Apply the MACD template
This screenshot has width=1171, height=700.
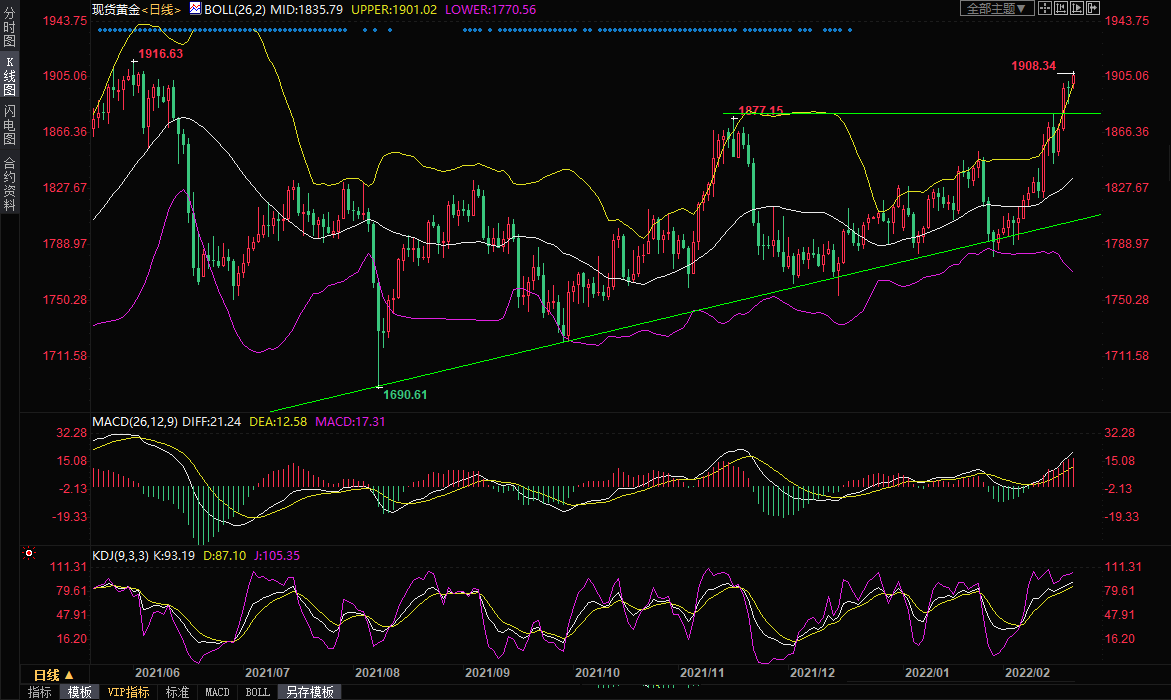click(x=217, y=692)
